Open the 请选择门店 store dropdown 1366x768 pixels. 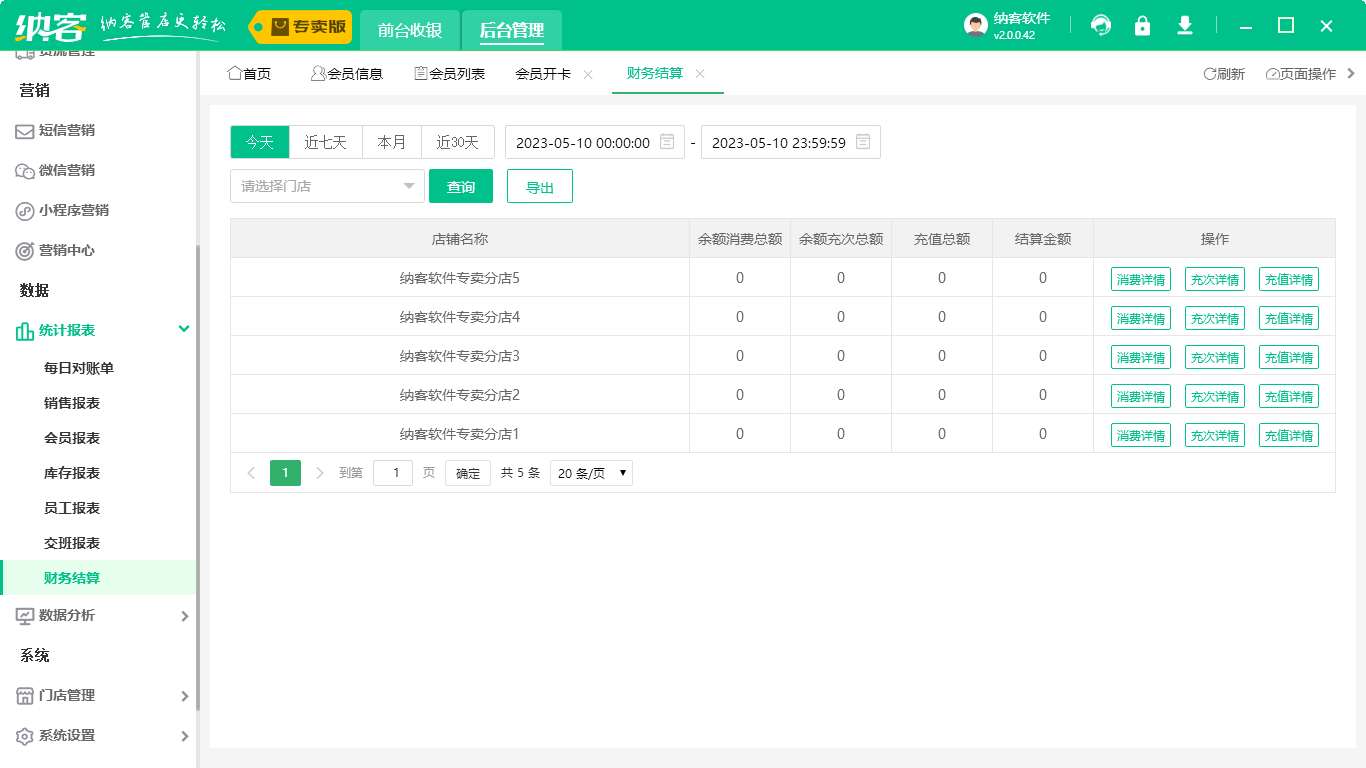click(327, 186)
